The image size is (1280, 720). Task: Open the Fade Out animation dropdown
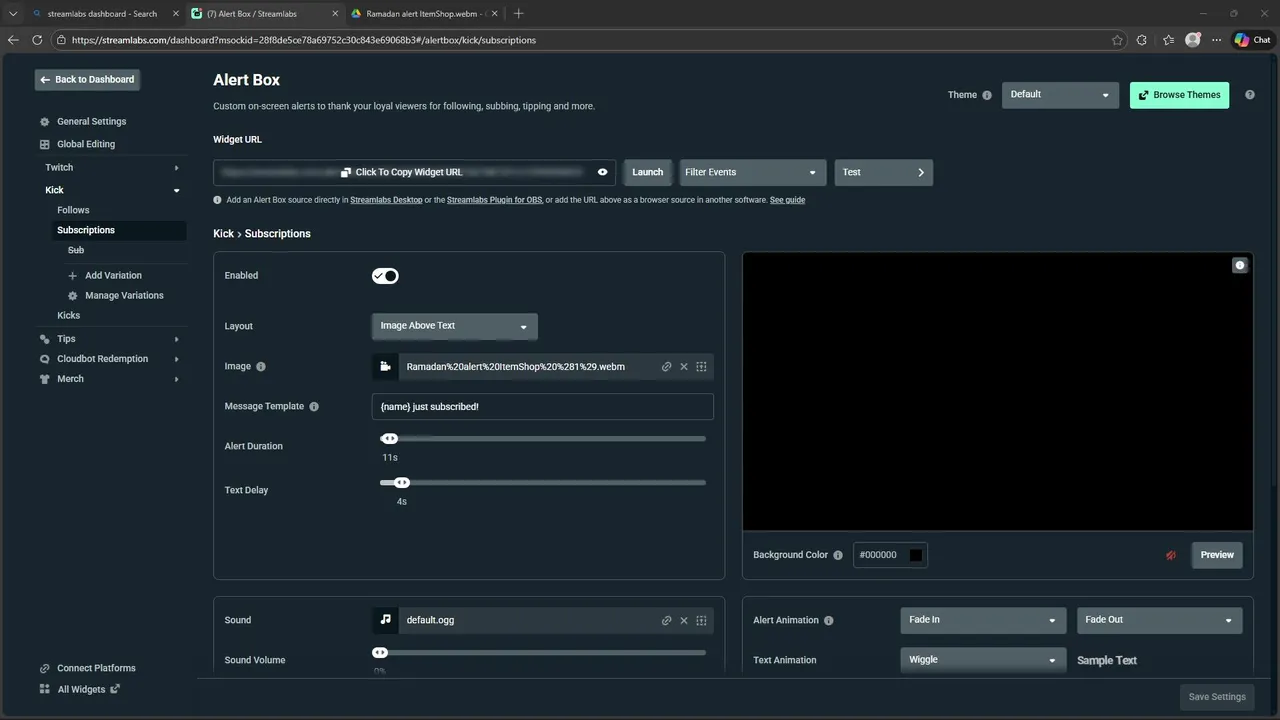point(1160,620)
